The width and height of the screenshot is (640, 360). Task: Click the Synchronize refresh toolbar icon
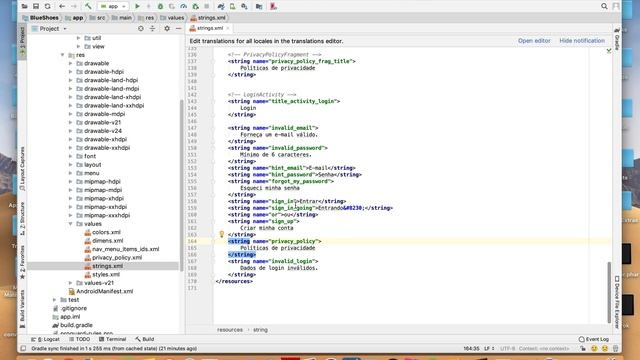coord(48,6)
